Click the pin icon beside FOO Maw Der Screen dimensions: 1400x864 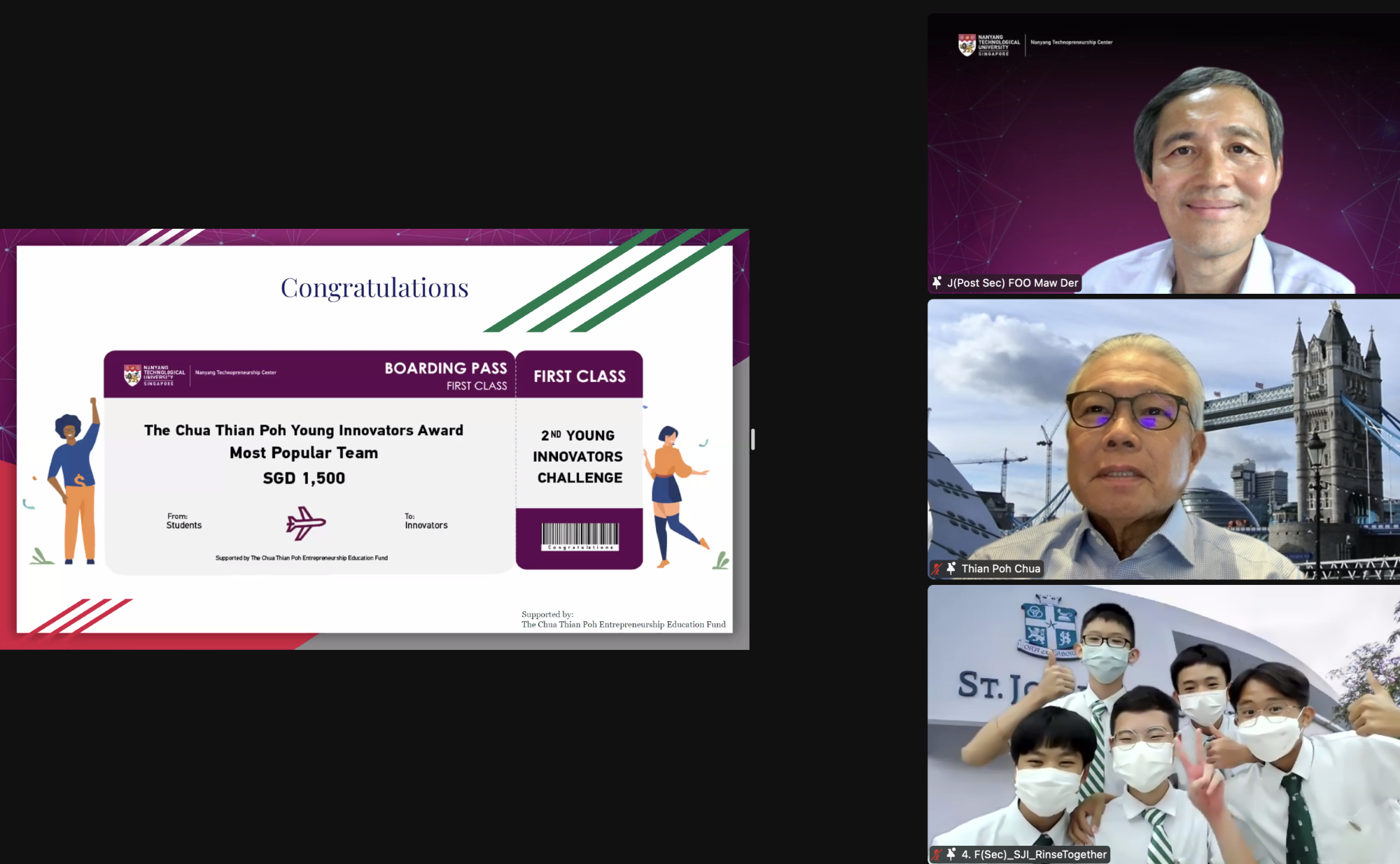(937, 283)
